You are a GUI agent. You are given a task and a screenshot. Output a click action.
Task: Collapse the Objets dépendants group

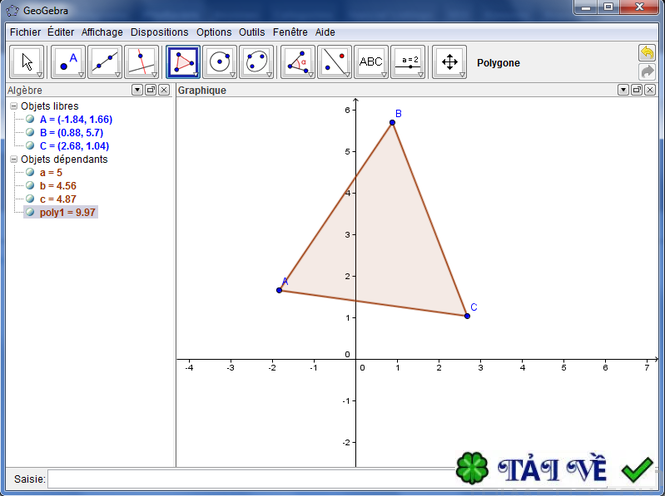pos(13,159)
